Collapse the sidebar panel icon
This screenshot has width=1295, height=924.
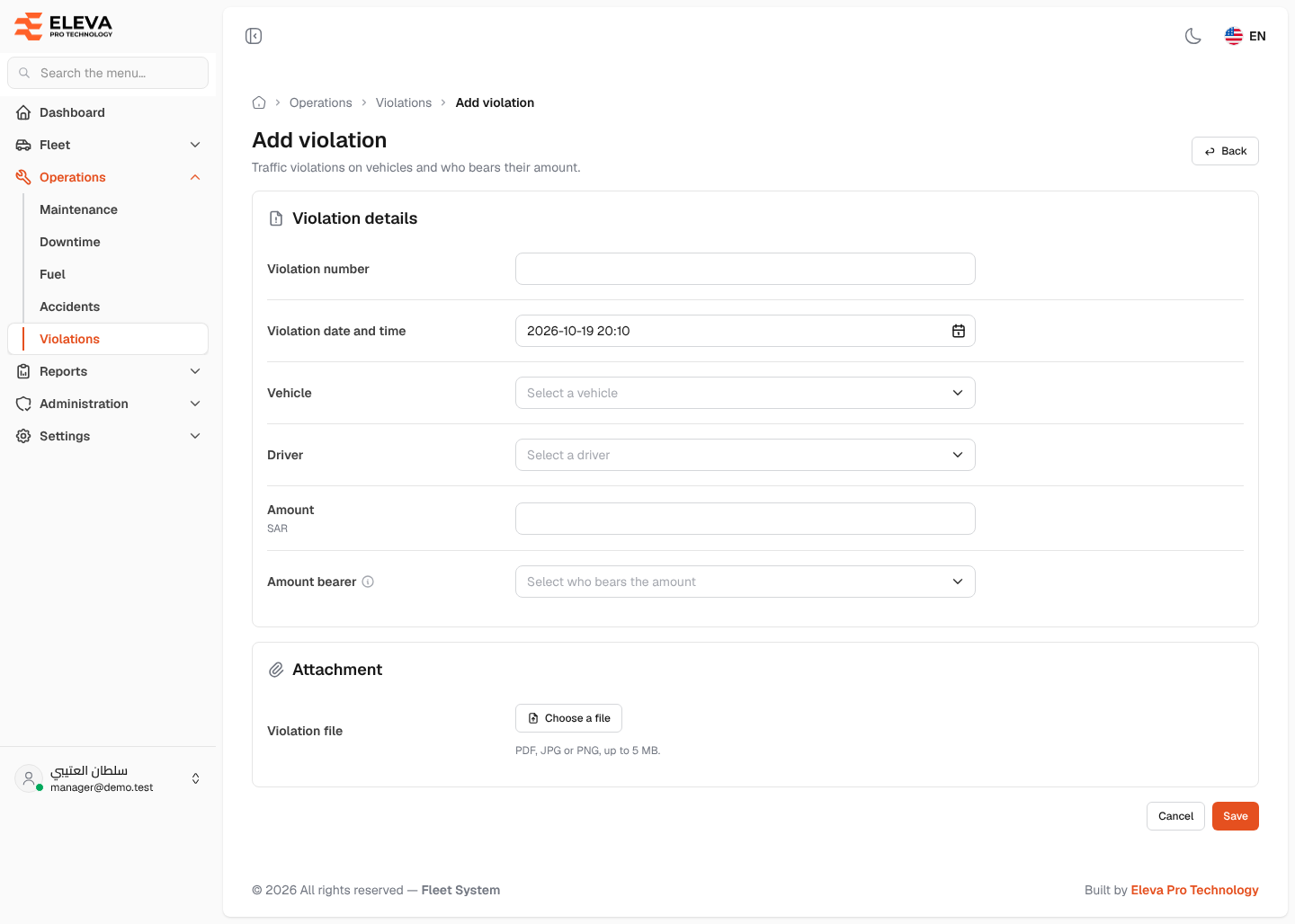254,36
